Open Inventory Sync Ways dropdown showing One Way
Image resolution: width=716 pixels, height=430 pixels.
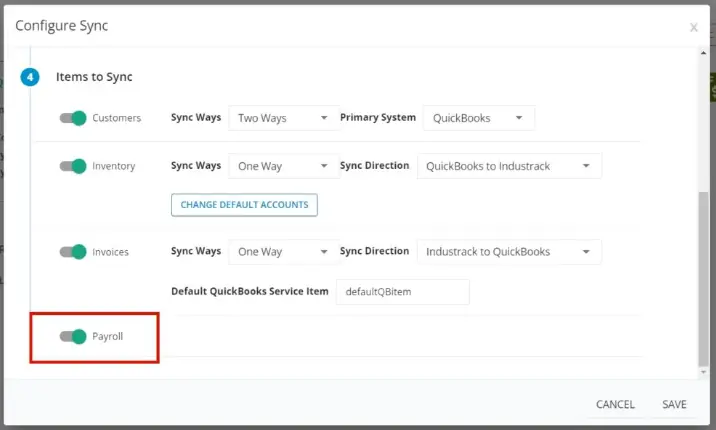[x=284, y=166]
